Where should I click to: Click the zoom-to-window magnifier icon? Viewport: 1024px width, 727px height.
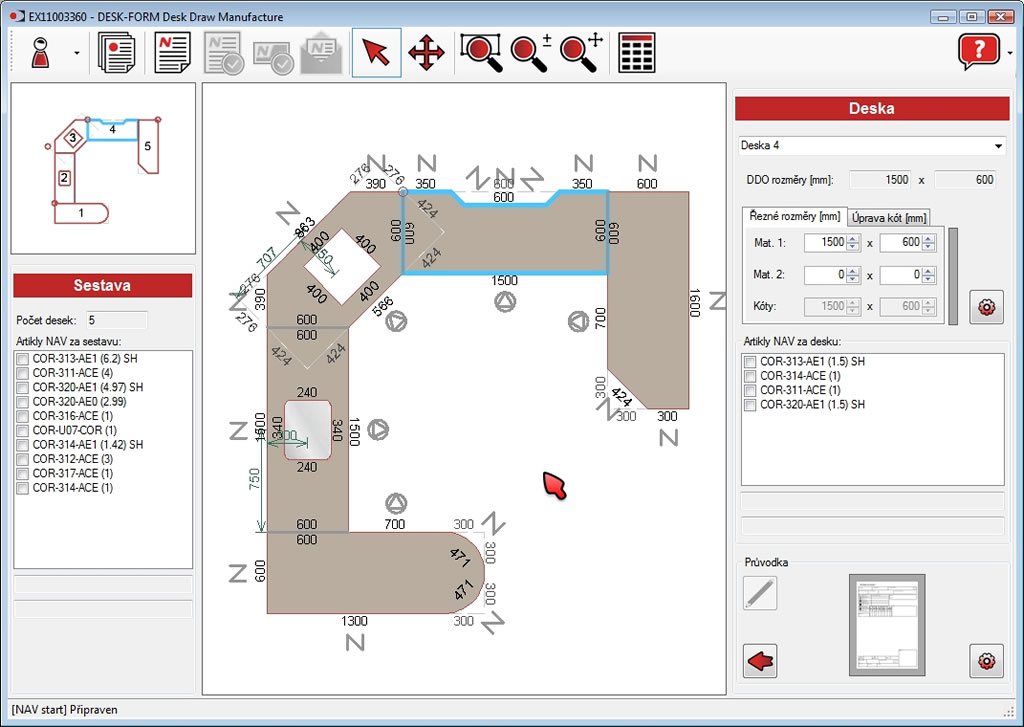click(481, 53)
